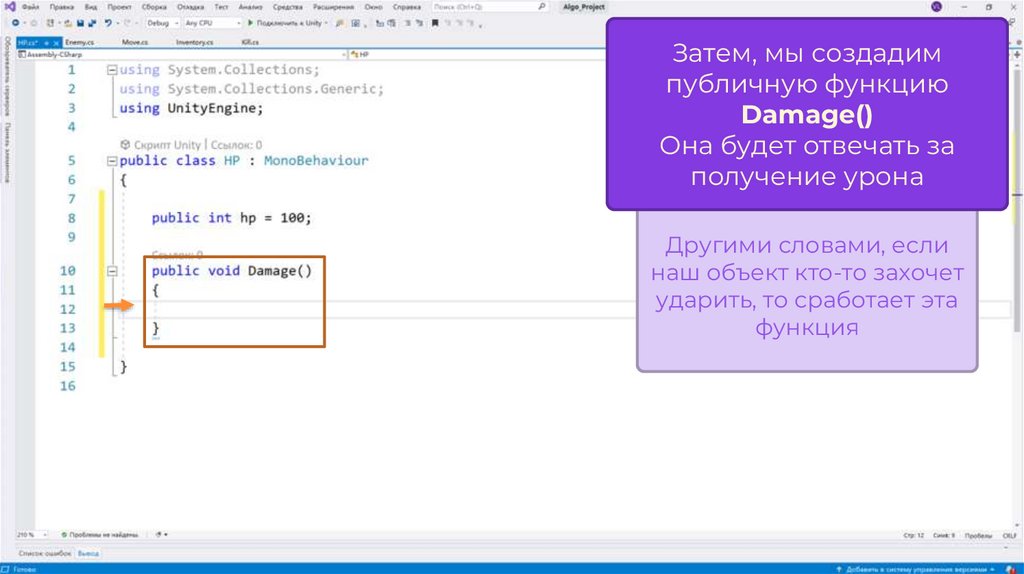1024x574 pixels.
Task: Open the Any CPU platform dropdown
Action: pyautogui.click(x=212, y=23)
